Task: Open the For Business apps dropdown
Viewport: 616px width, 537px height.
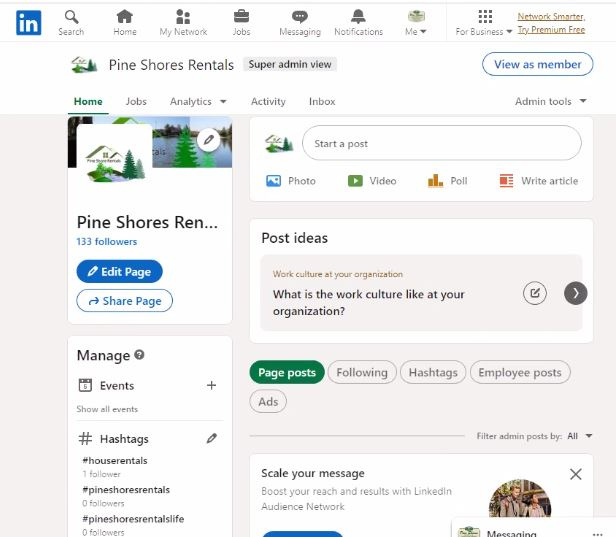Action: point(485,22)
